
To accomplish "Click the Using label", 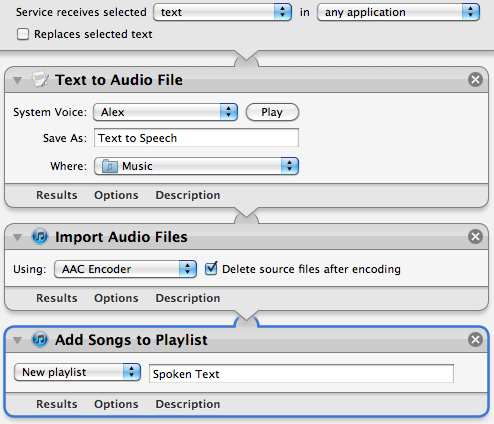I will [30, 269].
